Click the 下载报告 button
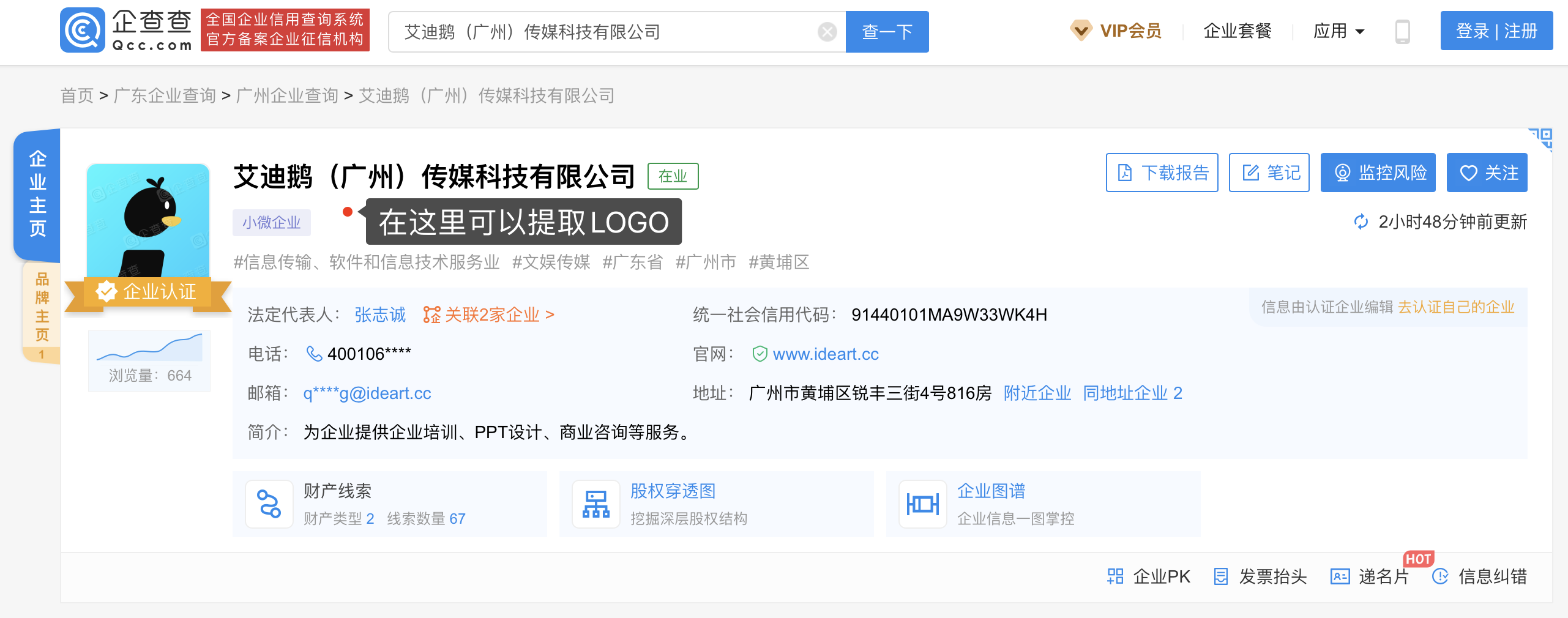The height and width of the screenshot is (618, 1568). 1162,173
